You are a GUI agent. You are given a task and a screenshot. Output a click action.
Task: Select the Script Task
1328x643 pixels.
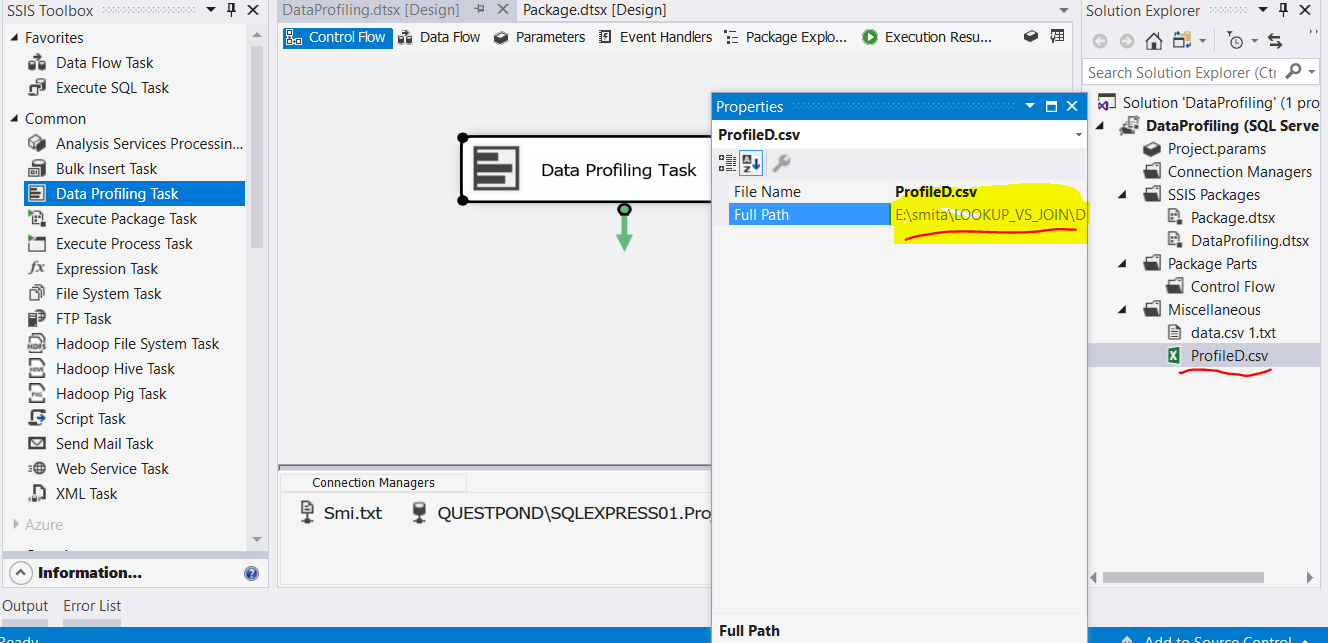(90, 419)
